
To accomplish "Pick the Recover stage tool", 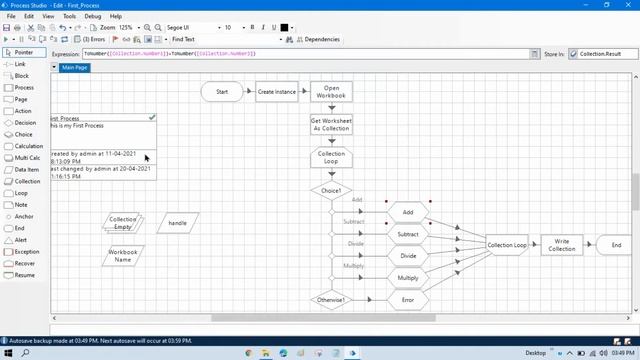I will (19, 264).
